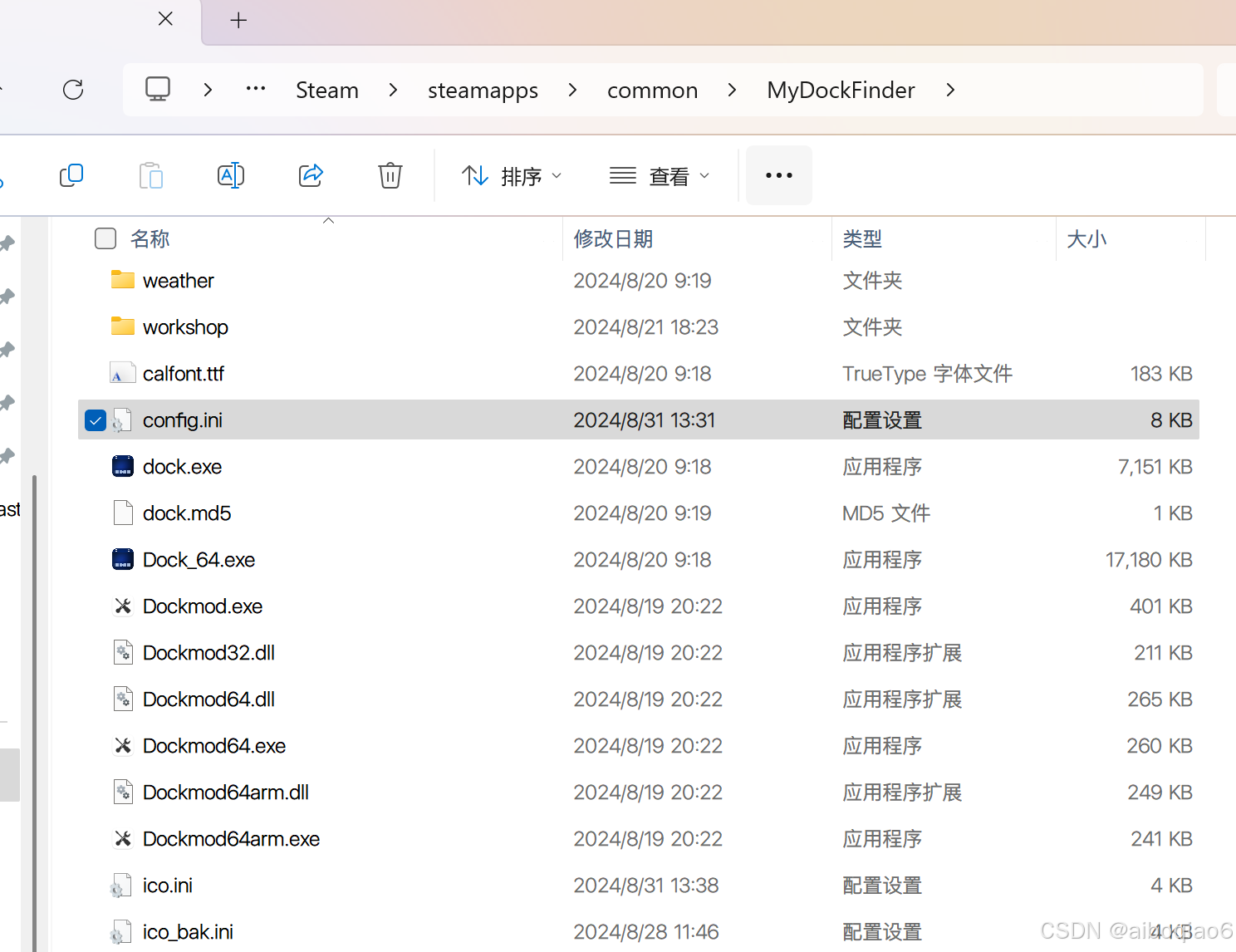Click the Dock_64.exe application icon
The height and width of the screenshot is (952, 1236).
click(x=123, y=559)
